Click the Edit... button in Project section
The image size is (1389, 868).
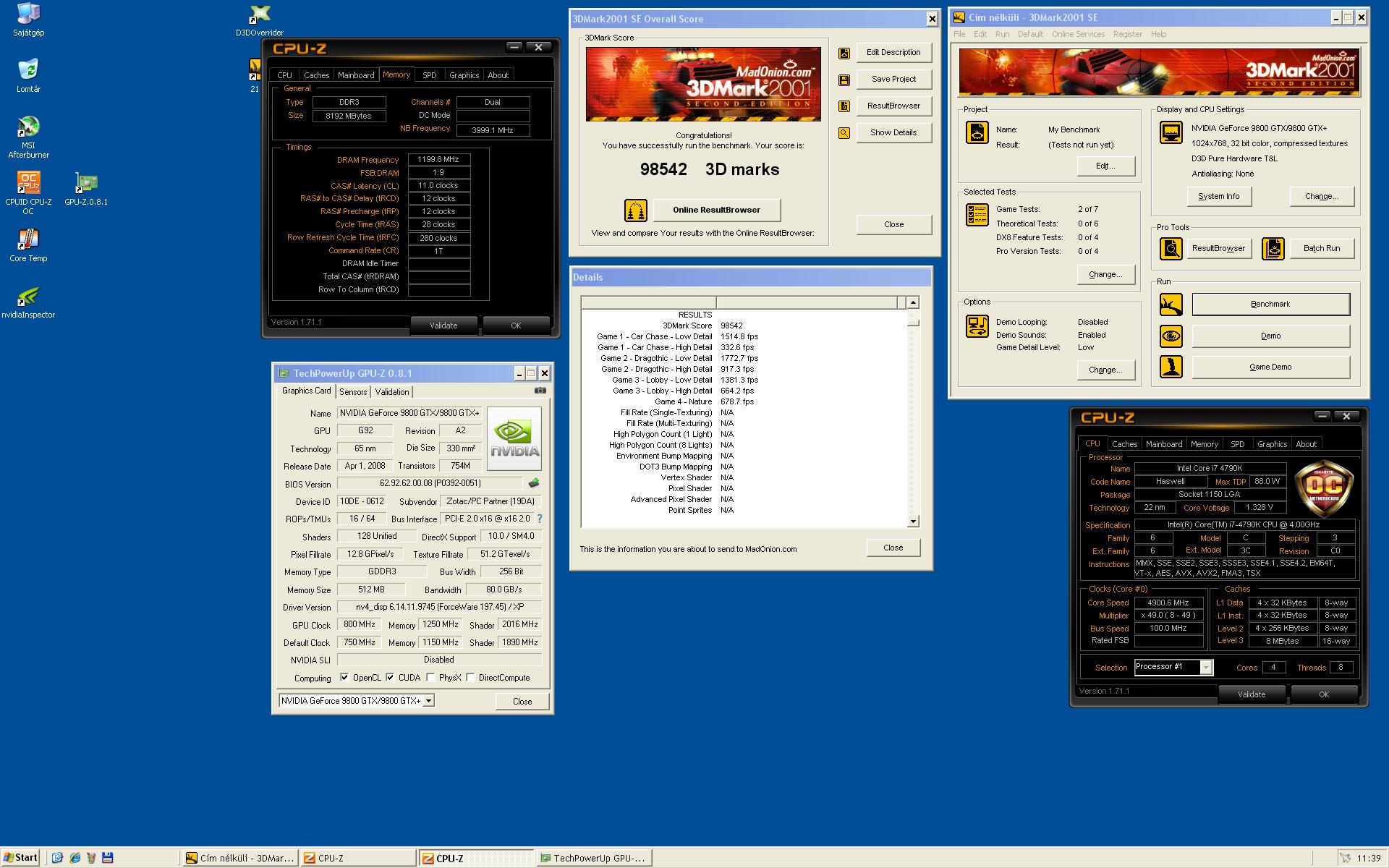pos(1105,166)
